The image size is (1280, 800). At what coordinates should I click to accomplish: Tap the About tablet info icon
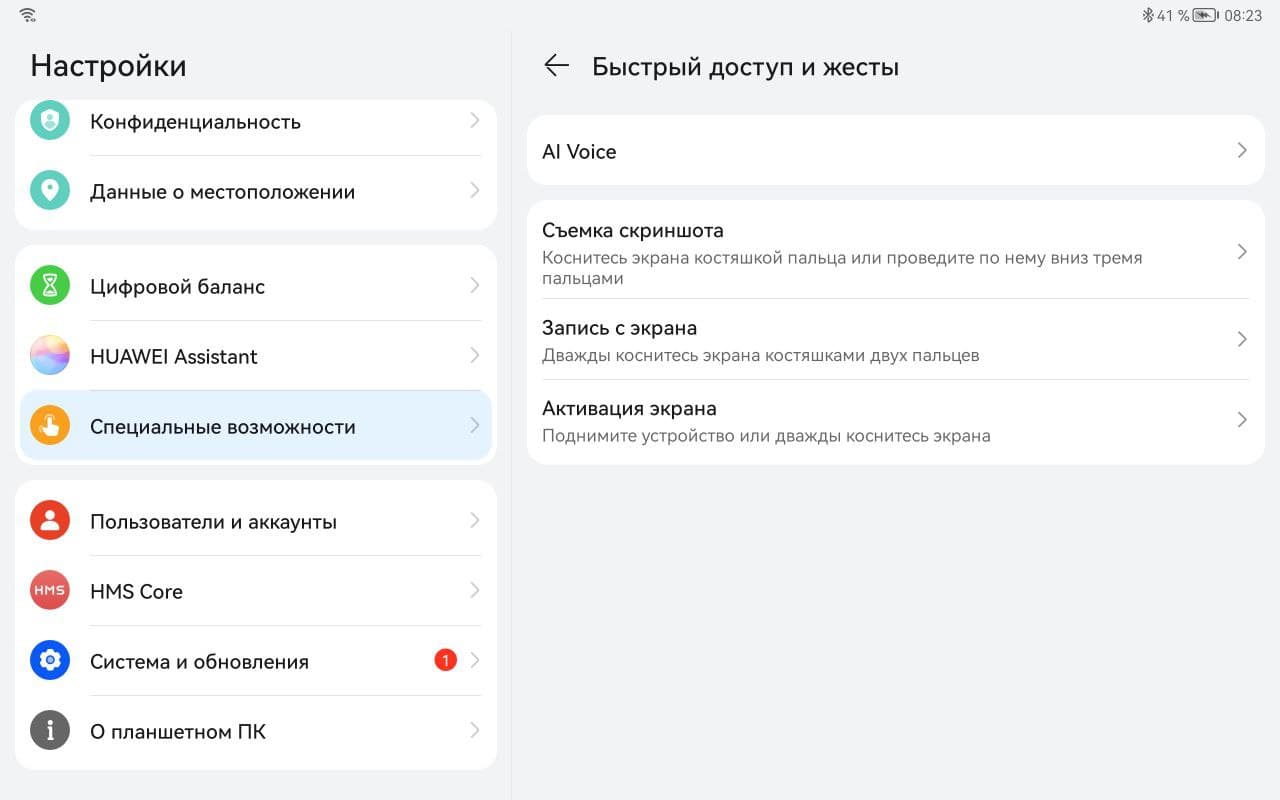click(x=50, y=731)
